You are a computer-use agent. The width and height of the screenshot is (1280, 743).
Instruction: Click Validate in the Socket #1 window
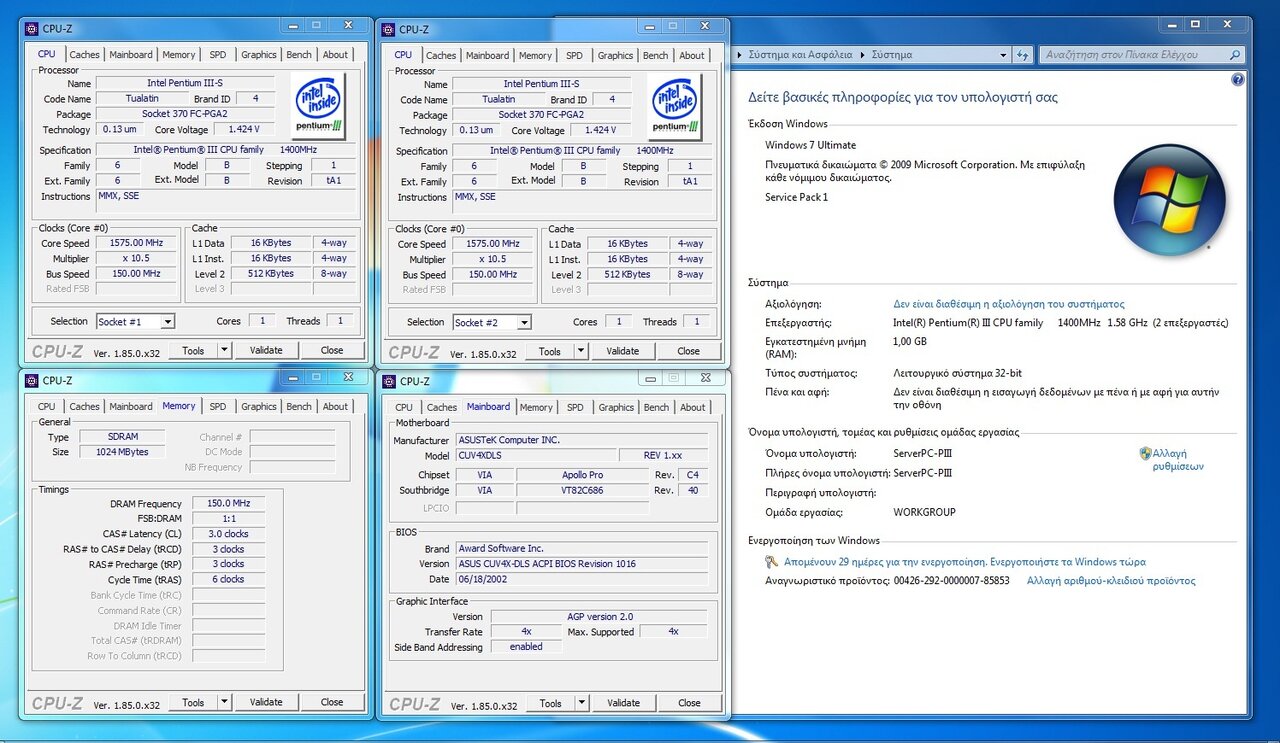tap(266, 350)
